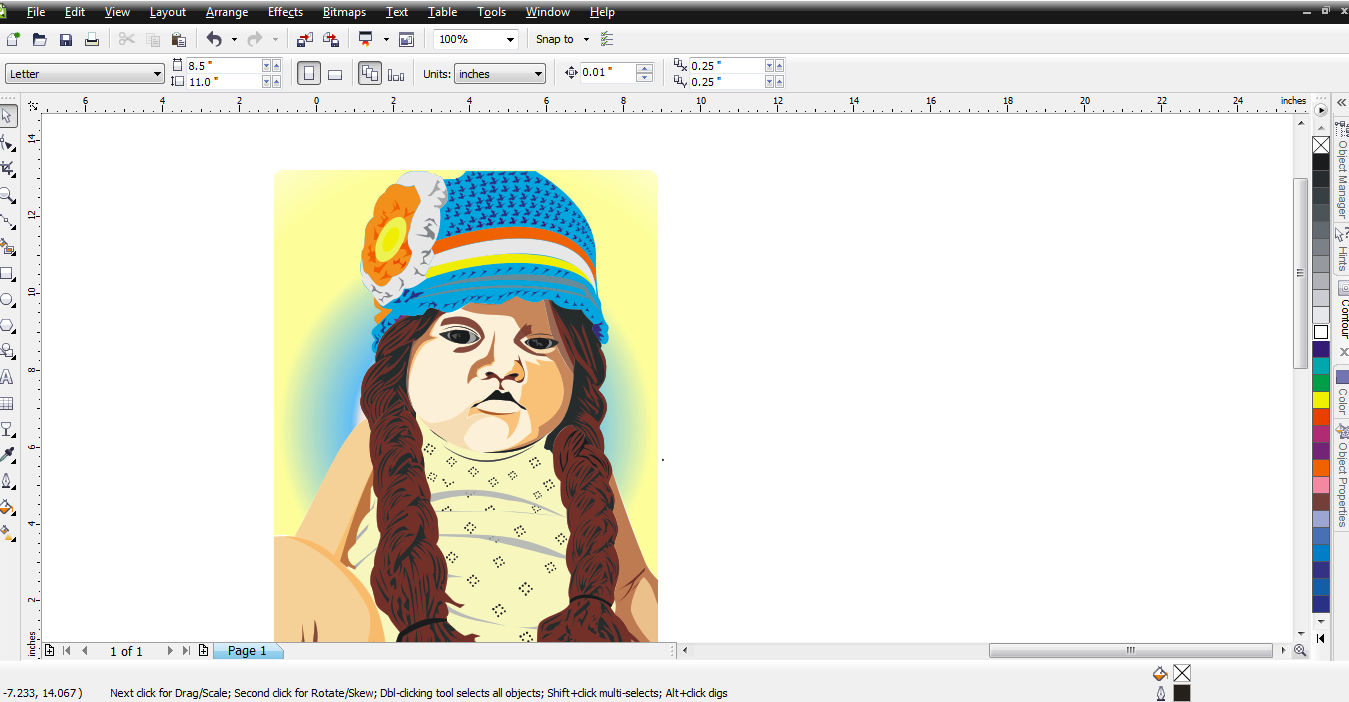
Task: Enable units for all objects mode
Action: [x=370, y=73]
